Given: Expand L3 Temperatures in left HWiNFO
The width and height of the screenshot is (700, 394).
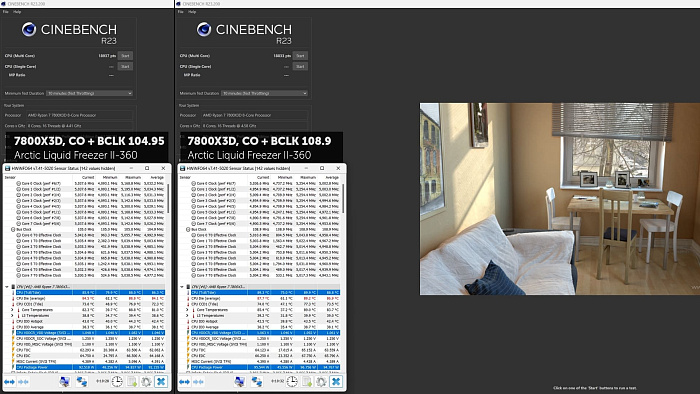Looking at the screenshot, I should [x=12, y=315].
